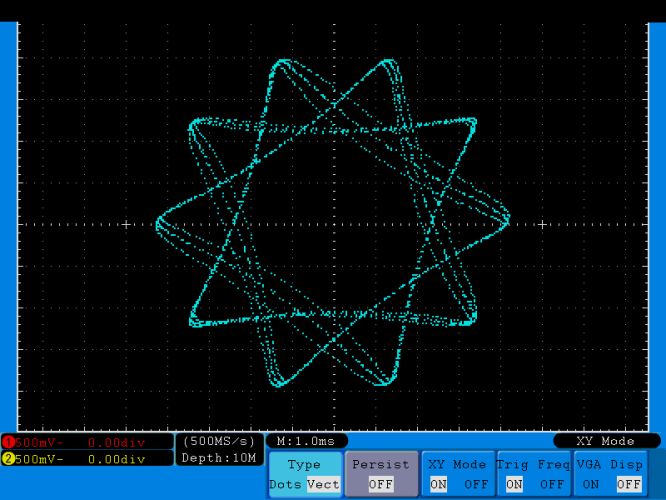Click the XY Mode status title

605,441
